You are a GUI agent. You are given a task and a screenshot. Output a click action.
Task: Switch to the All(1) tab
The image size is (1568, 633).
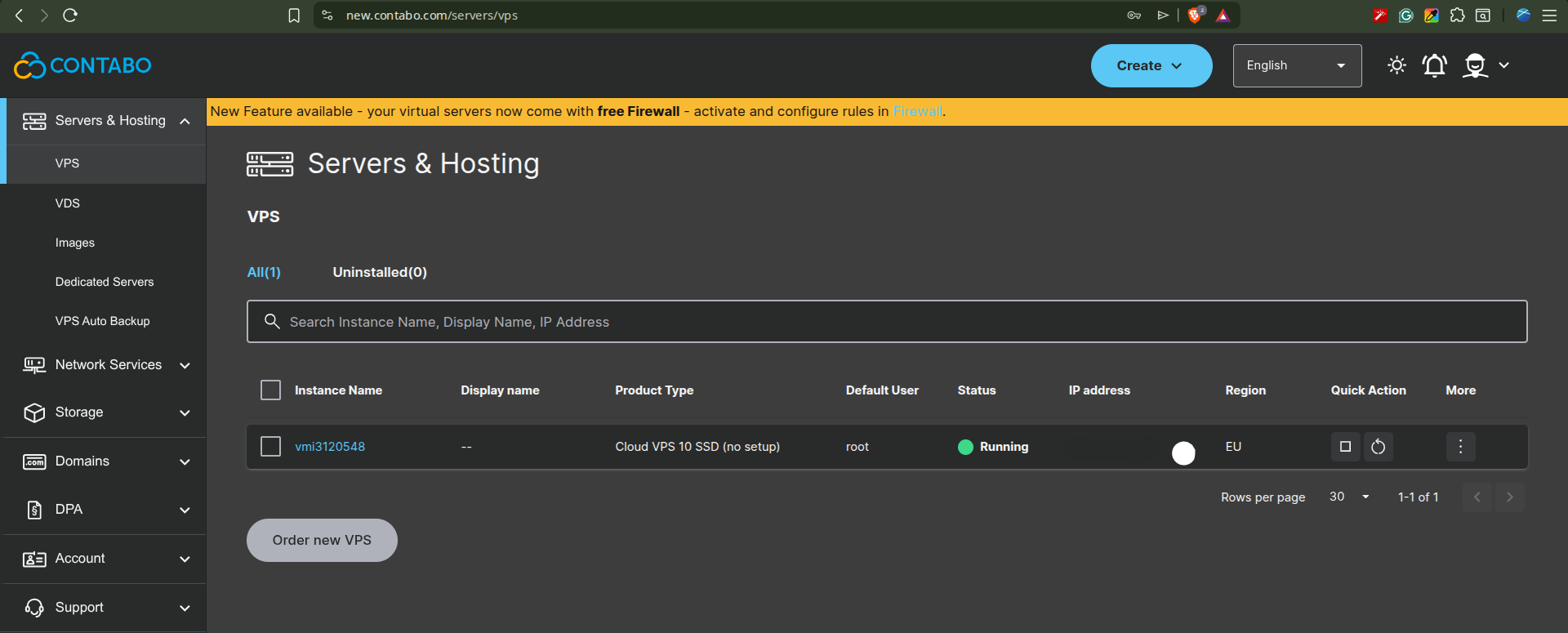point(264,272)
